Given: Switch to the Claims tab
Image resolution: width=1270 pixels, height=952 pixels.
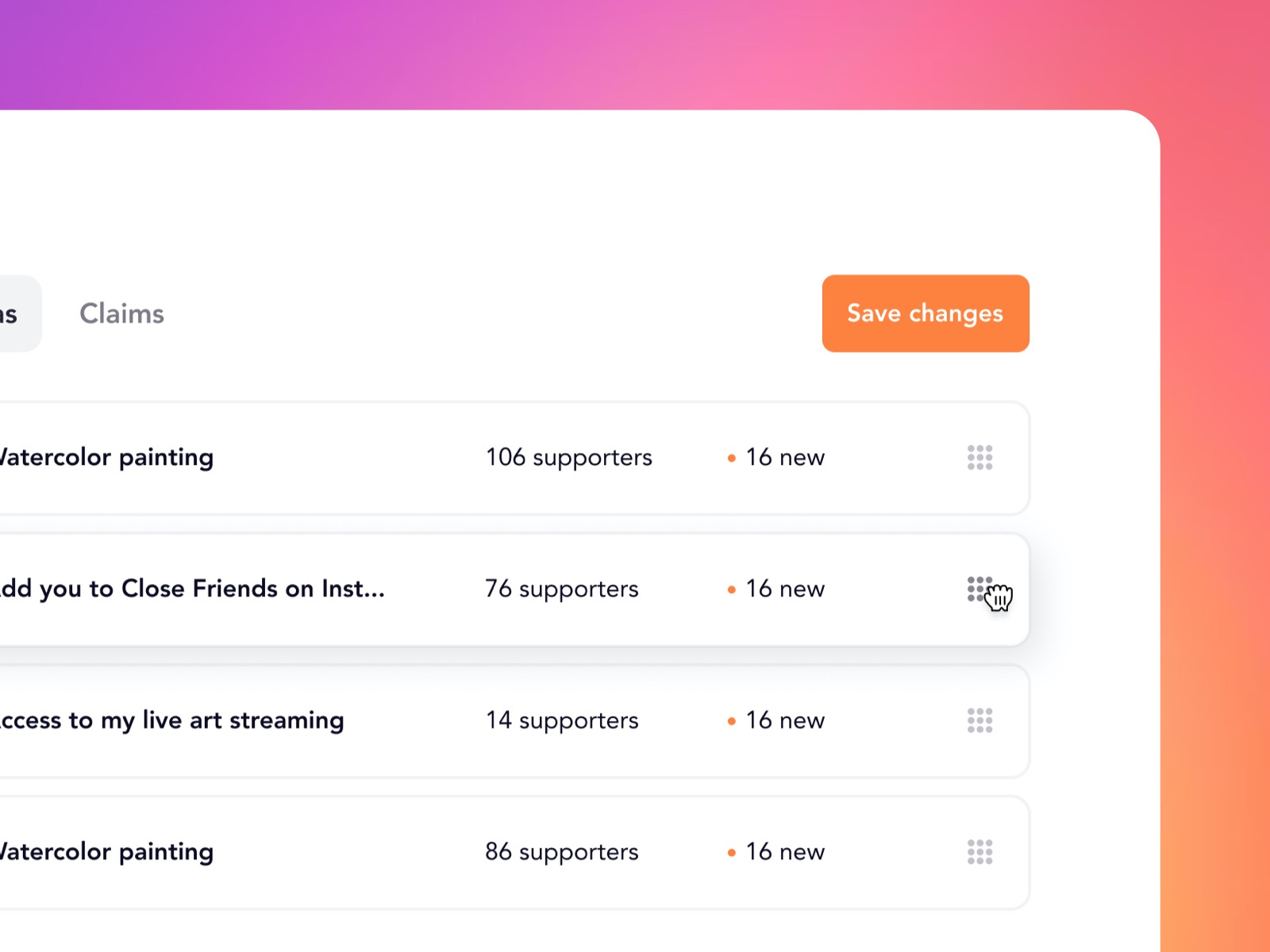Looking at the screenshot, I should pyautogui.click(x=121, y=313).
